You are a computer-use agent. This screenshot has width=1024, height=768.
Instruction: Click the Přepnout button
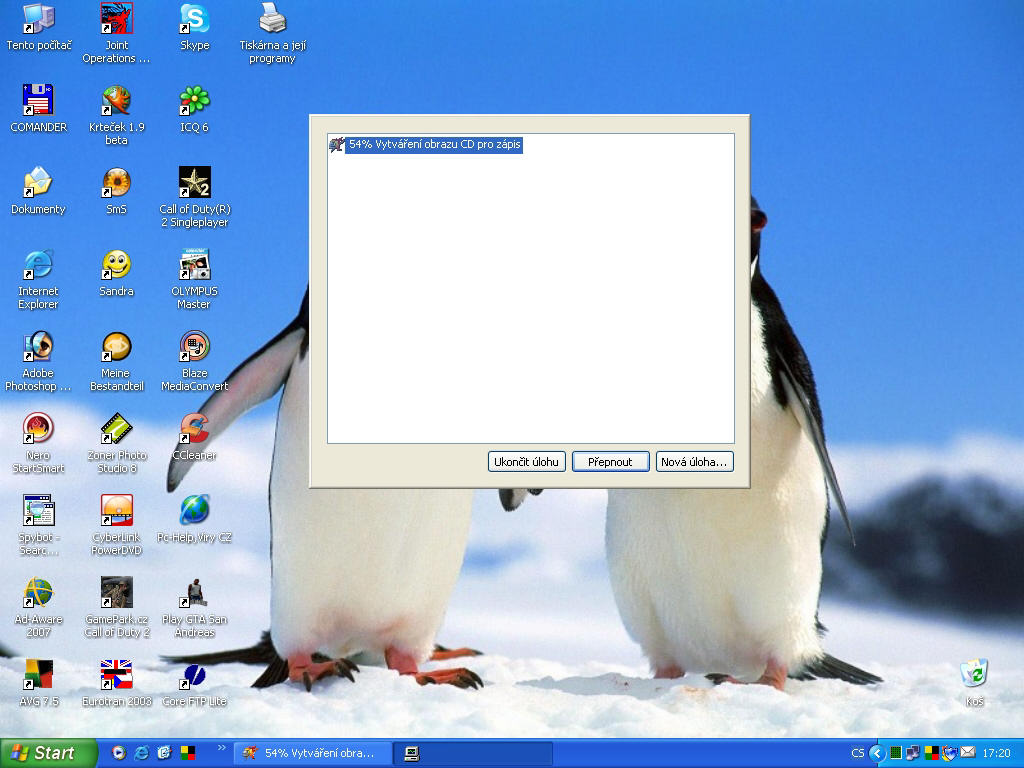pyautogui.click(x=610, y=462)
